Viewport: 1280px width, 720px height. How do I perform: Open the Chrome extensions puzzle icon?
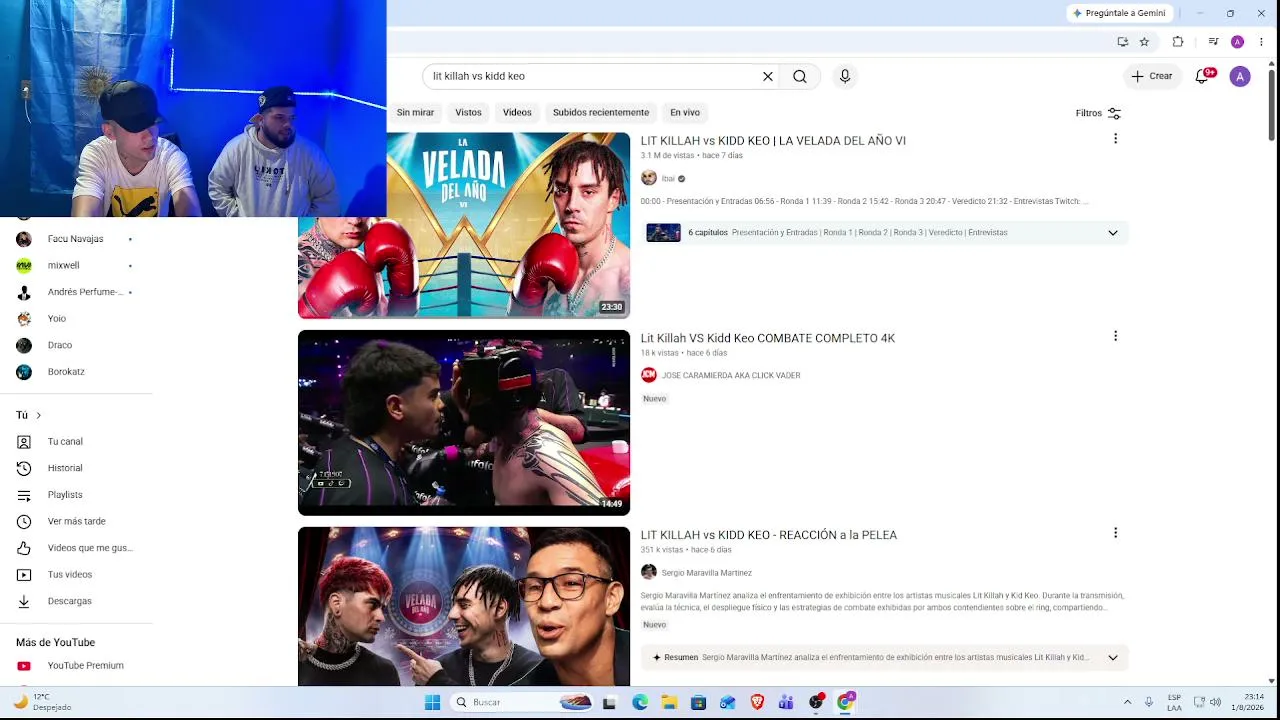click(1178, 42)
